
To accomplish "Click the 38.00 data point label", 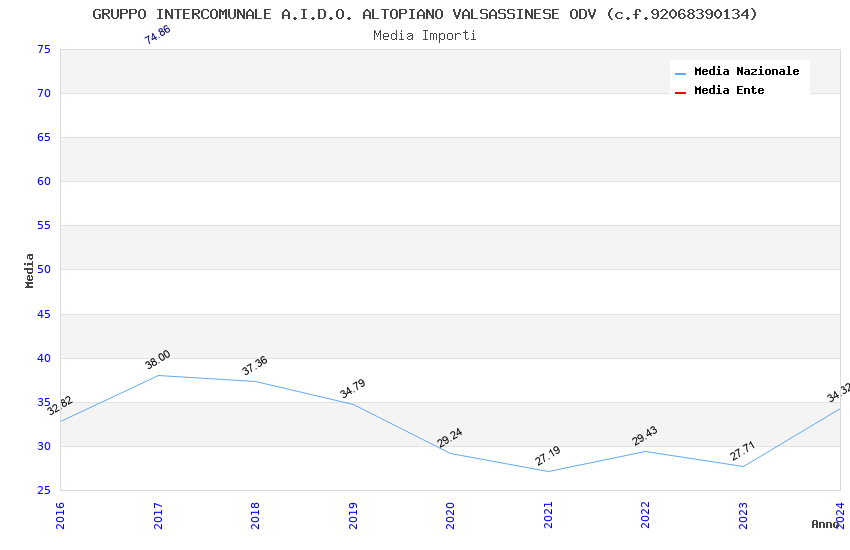I will (x=158, y=359).
